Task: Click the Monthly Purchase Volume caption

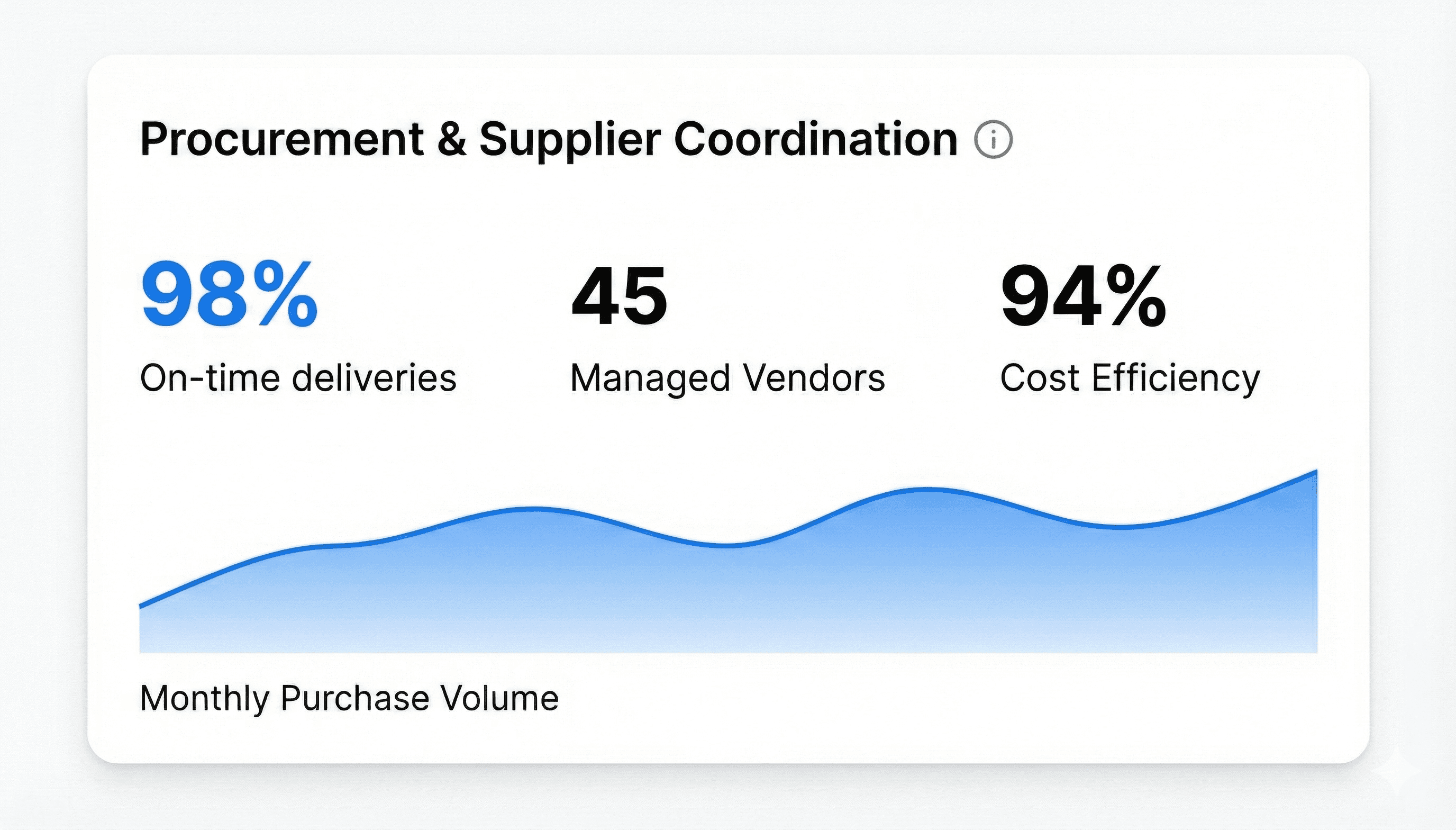Action: point(349,698)
